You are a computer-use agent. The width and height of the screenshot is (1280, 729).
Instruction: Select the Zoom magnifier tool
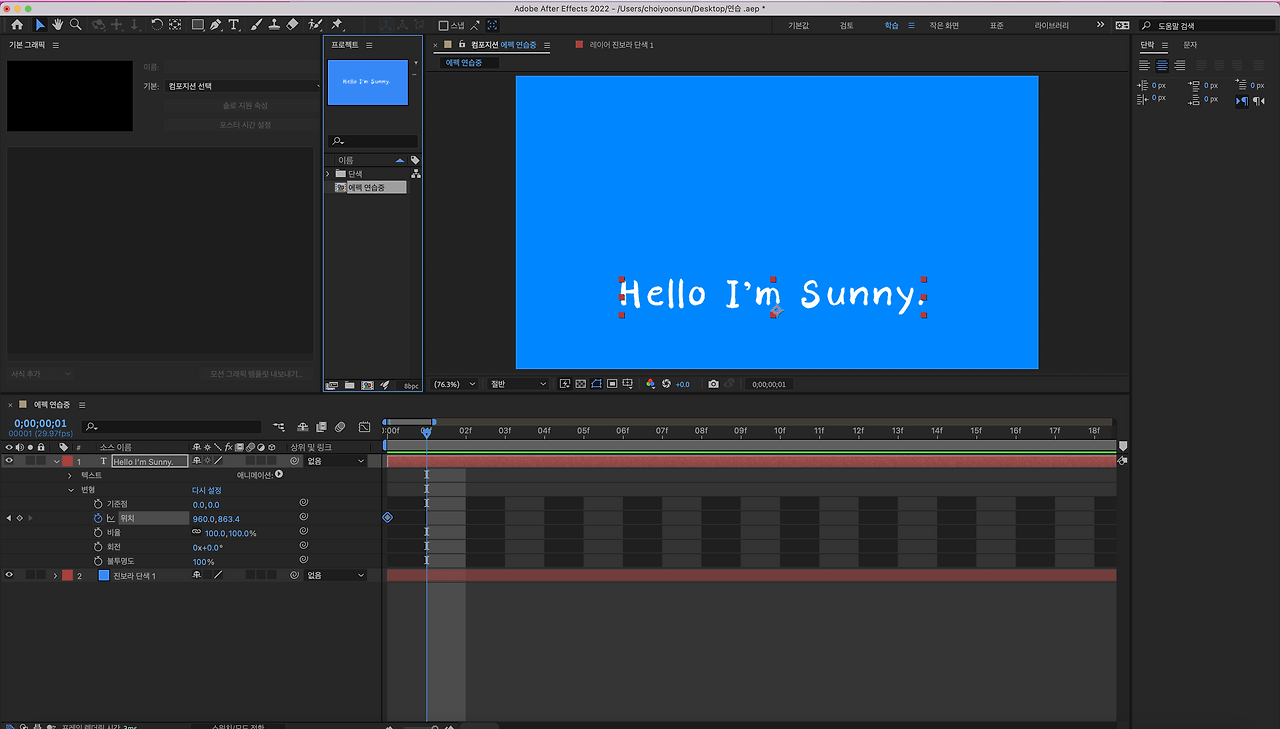point(75,25)
